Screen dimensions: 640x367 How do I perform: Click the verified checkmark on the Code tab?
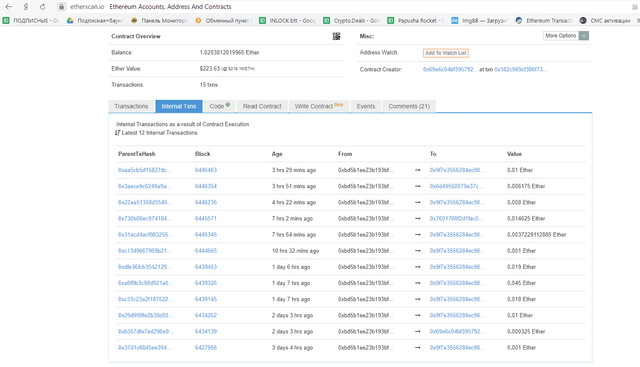coord(228,105)
